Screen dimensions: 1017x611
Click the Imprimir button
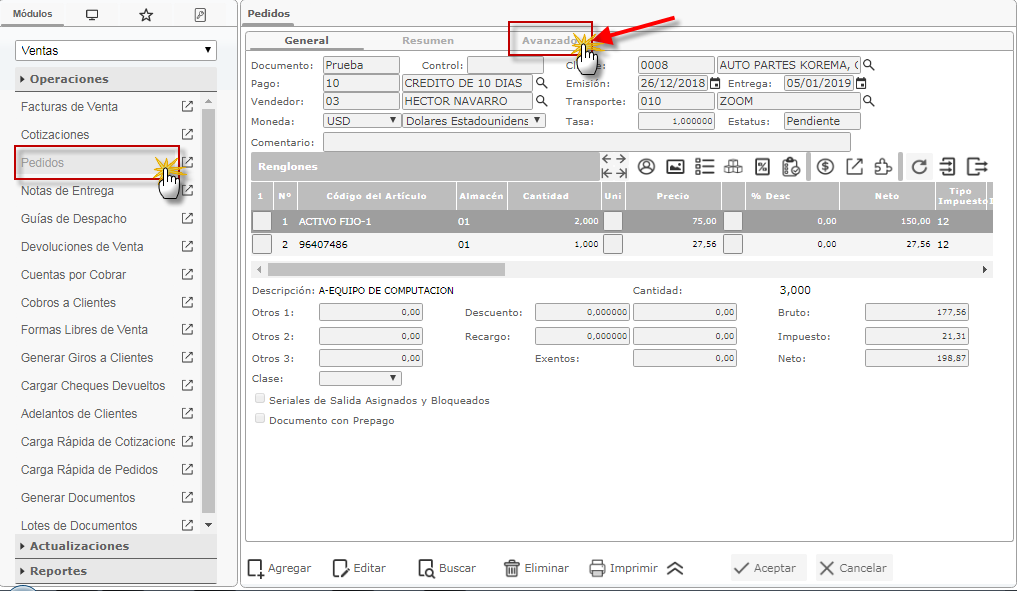click(x=624, y=568)
